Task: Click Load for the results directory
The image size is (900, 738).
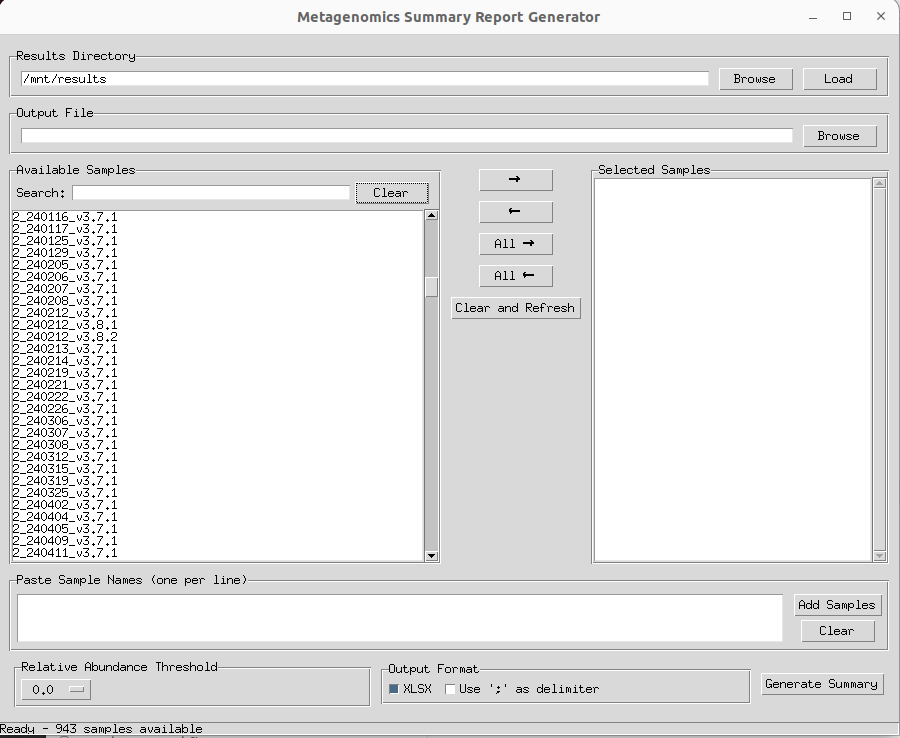Action: [838, 79]
